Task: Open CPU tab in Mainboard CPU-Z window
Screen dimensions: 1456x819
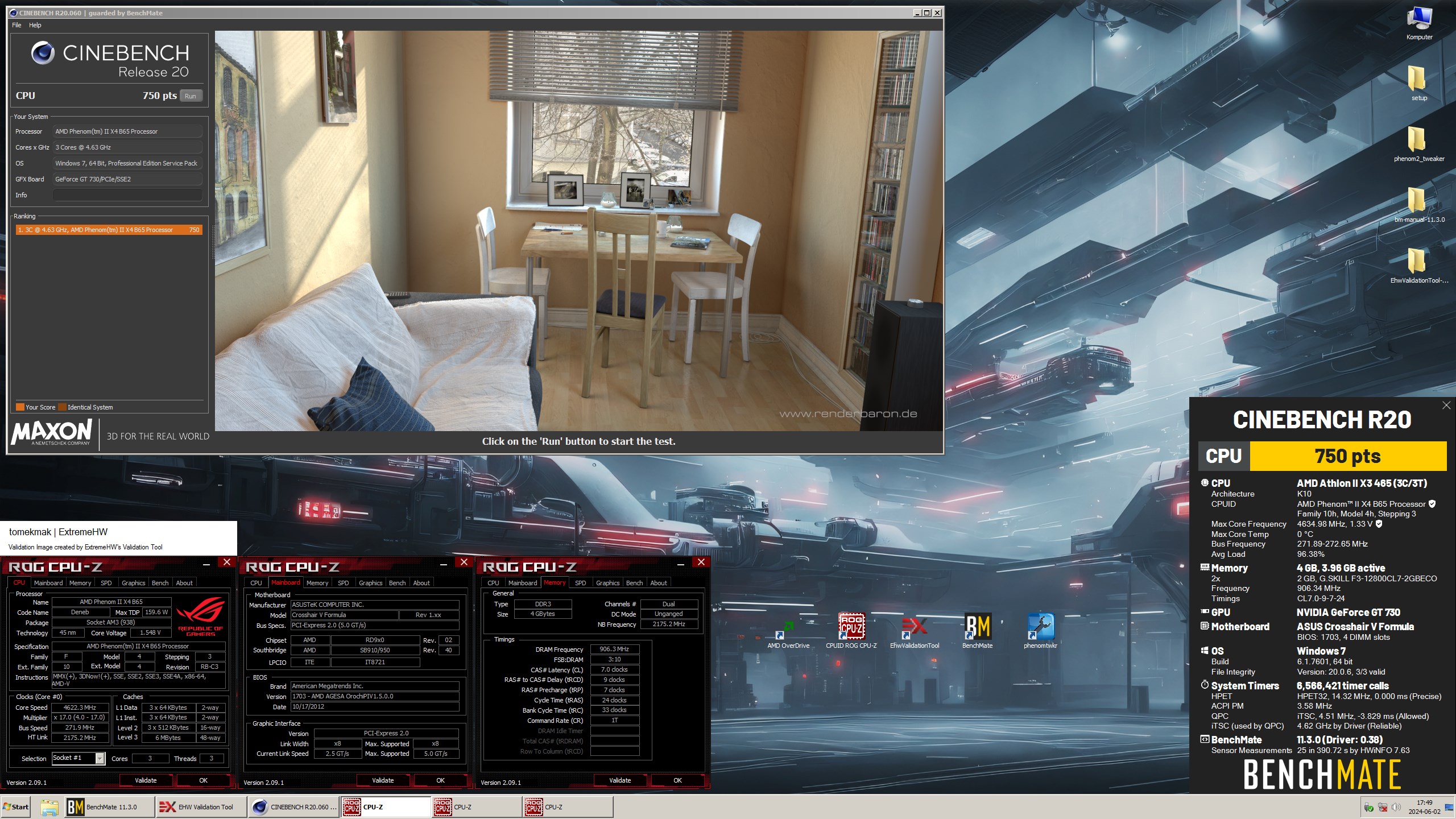Action: [x=257, y=583]
